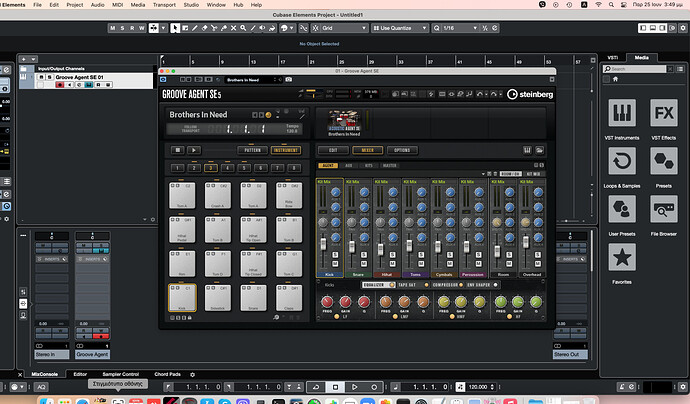
Task: Click the Media search field
Action: click(x=634, y=69)
